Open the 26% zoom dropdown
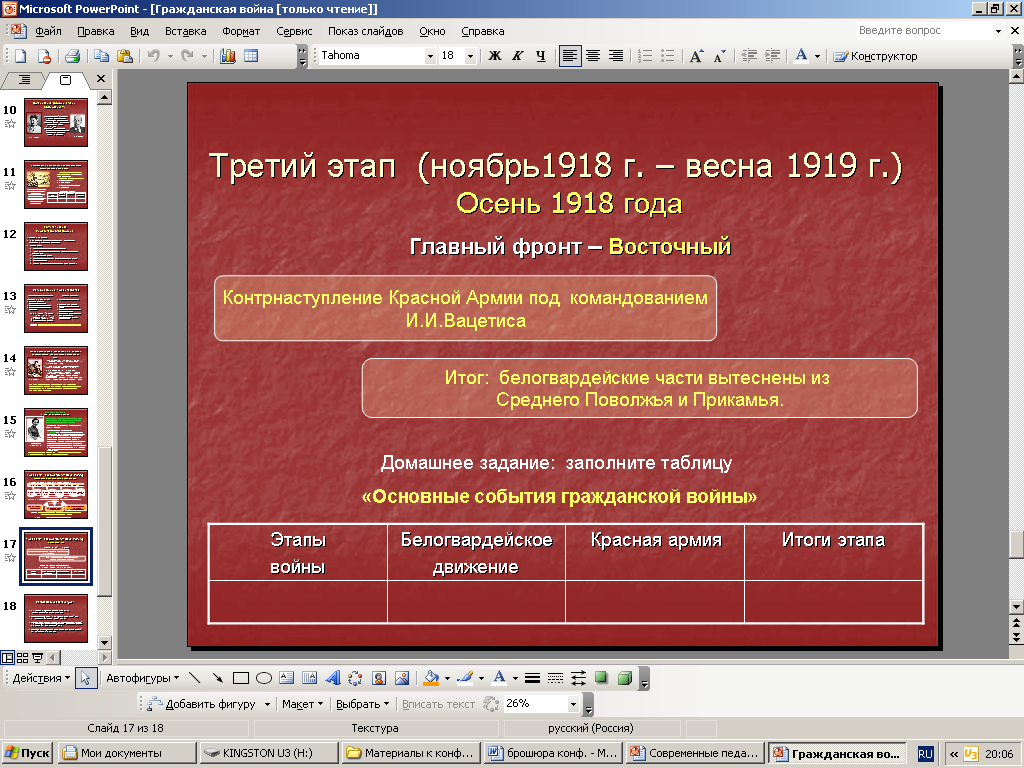Screen dimensions: 1024x768 573,704
